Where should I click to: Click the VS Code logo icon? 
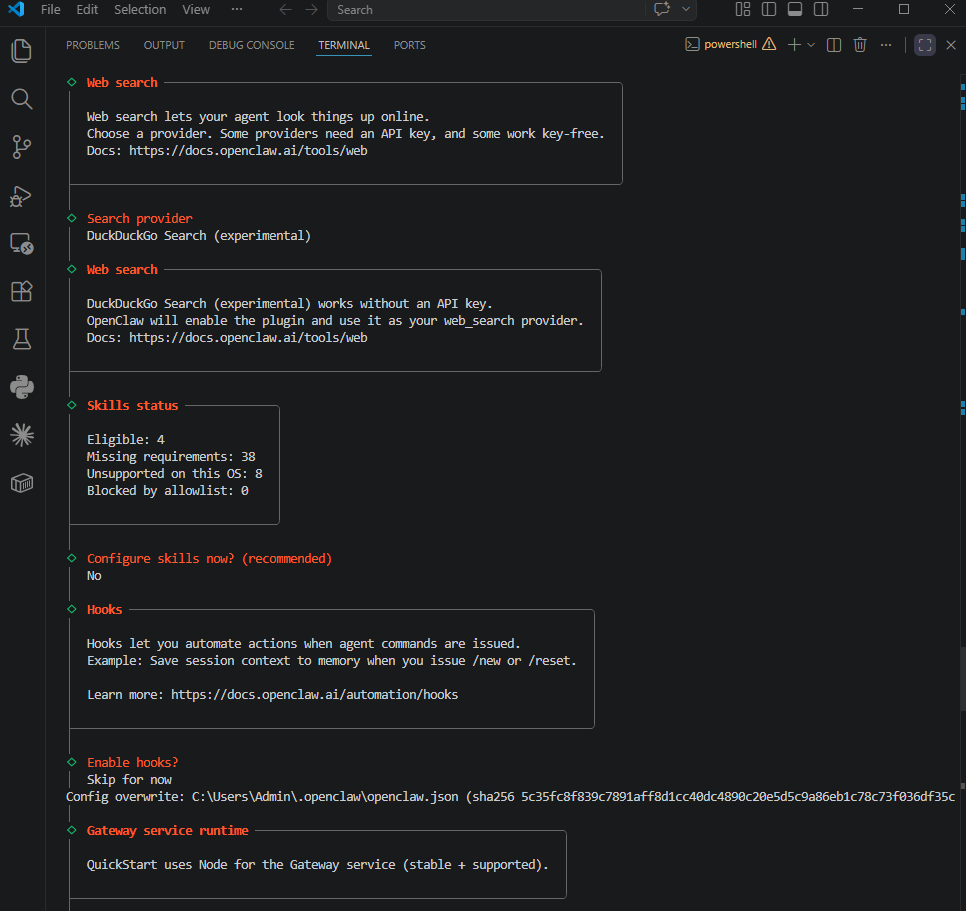tap(16, 9)
